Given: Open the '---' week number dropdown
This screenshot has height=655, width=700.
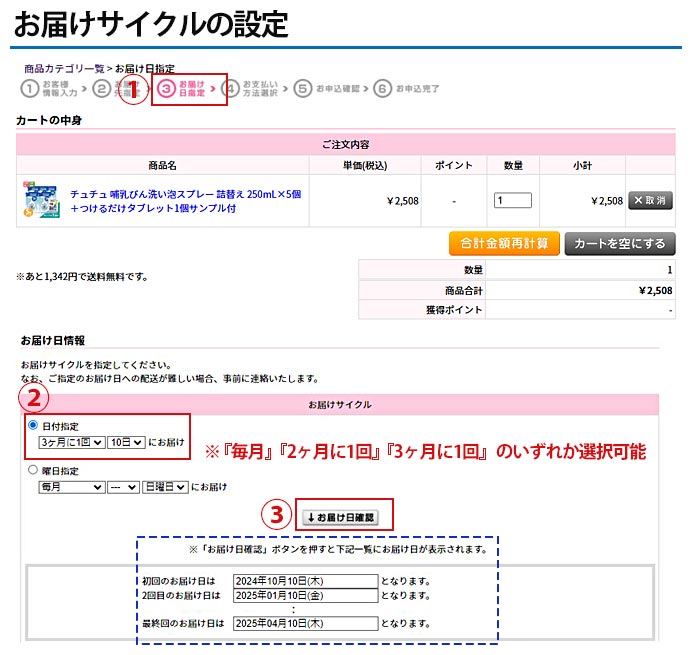Looking at the screenshot, I should (124, 487).
